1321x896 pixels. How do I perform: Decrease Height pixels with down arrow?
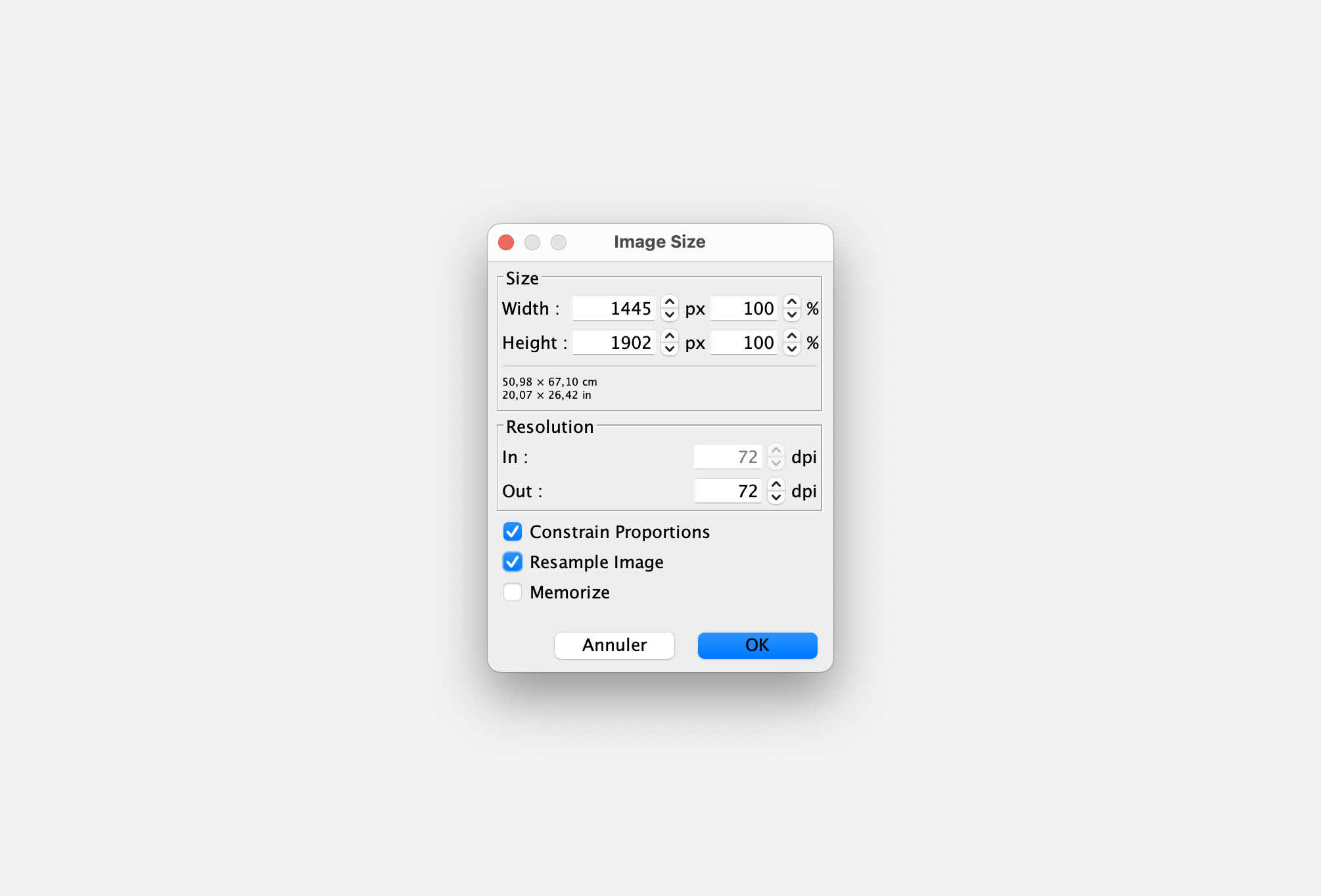click(669, 349)
